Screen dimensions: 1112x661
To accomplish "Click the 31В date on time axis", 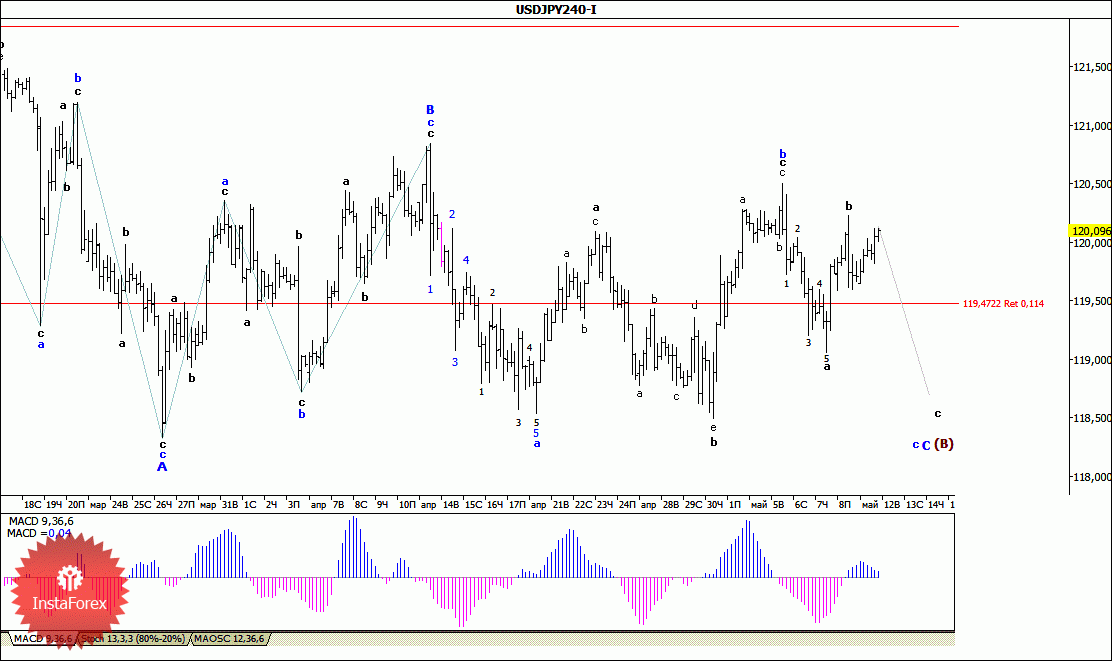I will pos(229,505).
